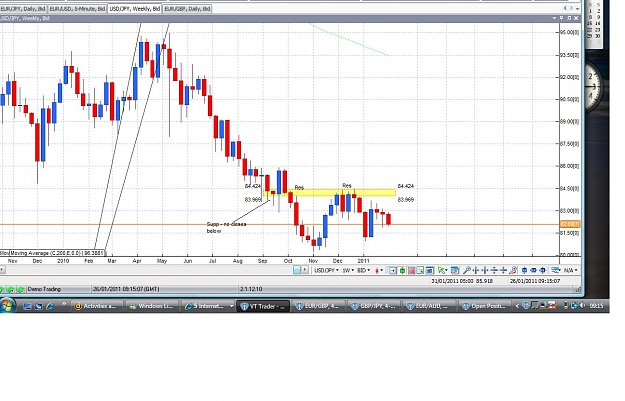The width and height of the screenshot is (625, 401).
Task: Open the indicators list dropdown icon
Action: pos(556,271)
